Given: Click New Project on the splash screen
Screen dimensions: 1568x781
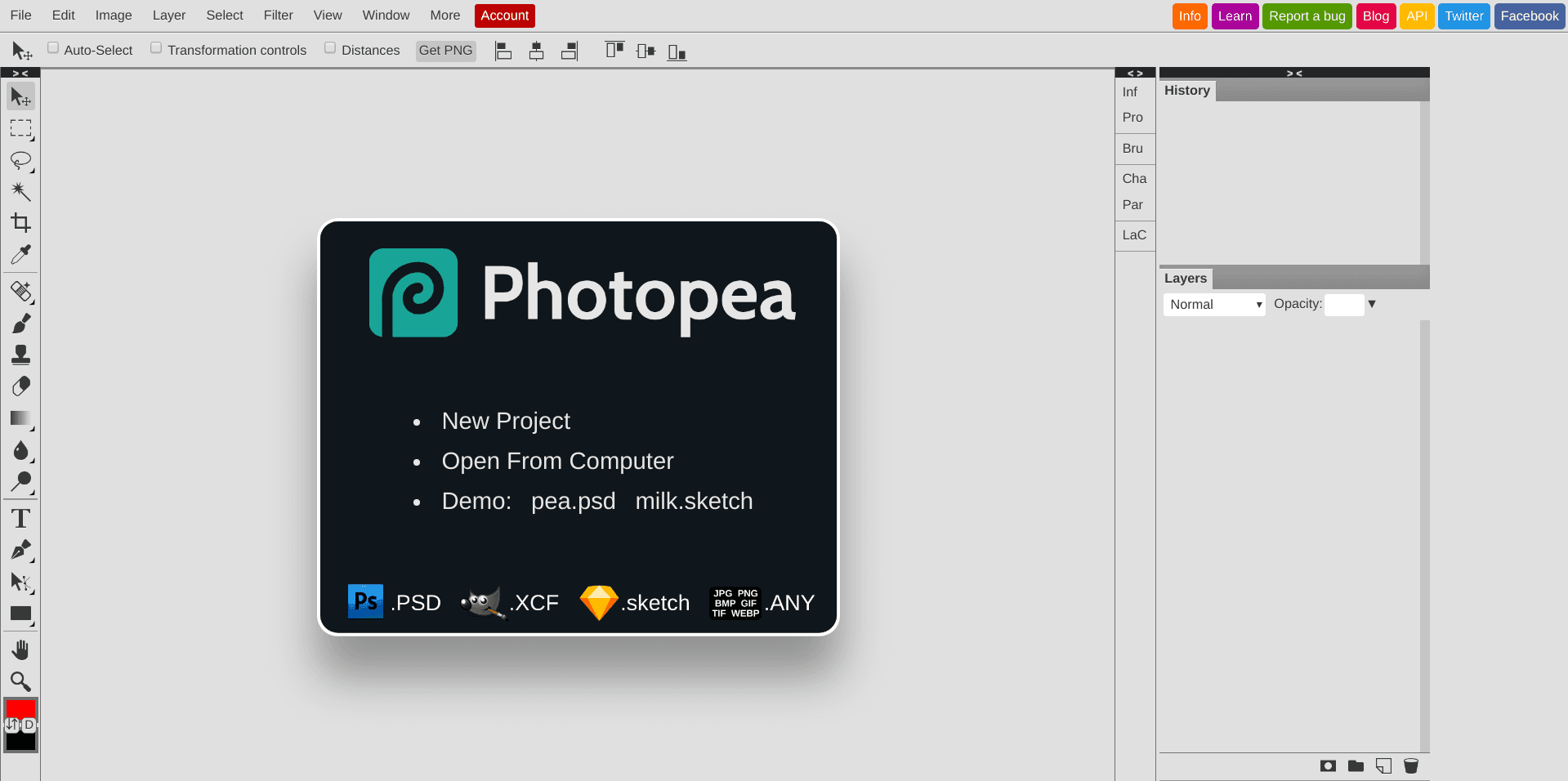Looking at the screenshot, I should pos(506,421).
